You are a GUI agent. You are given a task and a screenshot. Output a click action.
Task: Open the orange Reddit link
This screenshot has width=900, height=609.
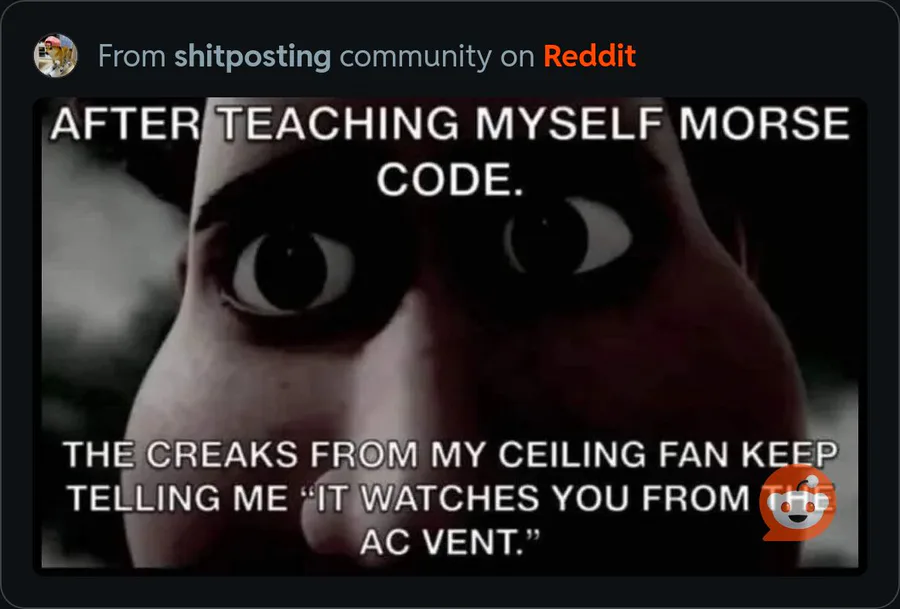(x=589, y=56)
